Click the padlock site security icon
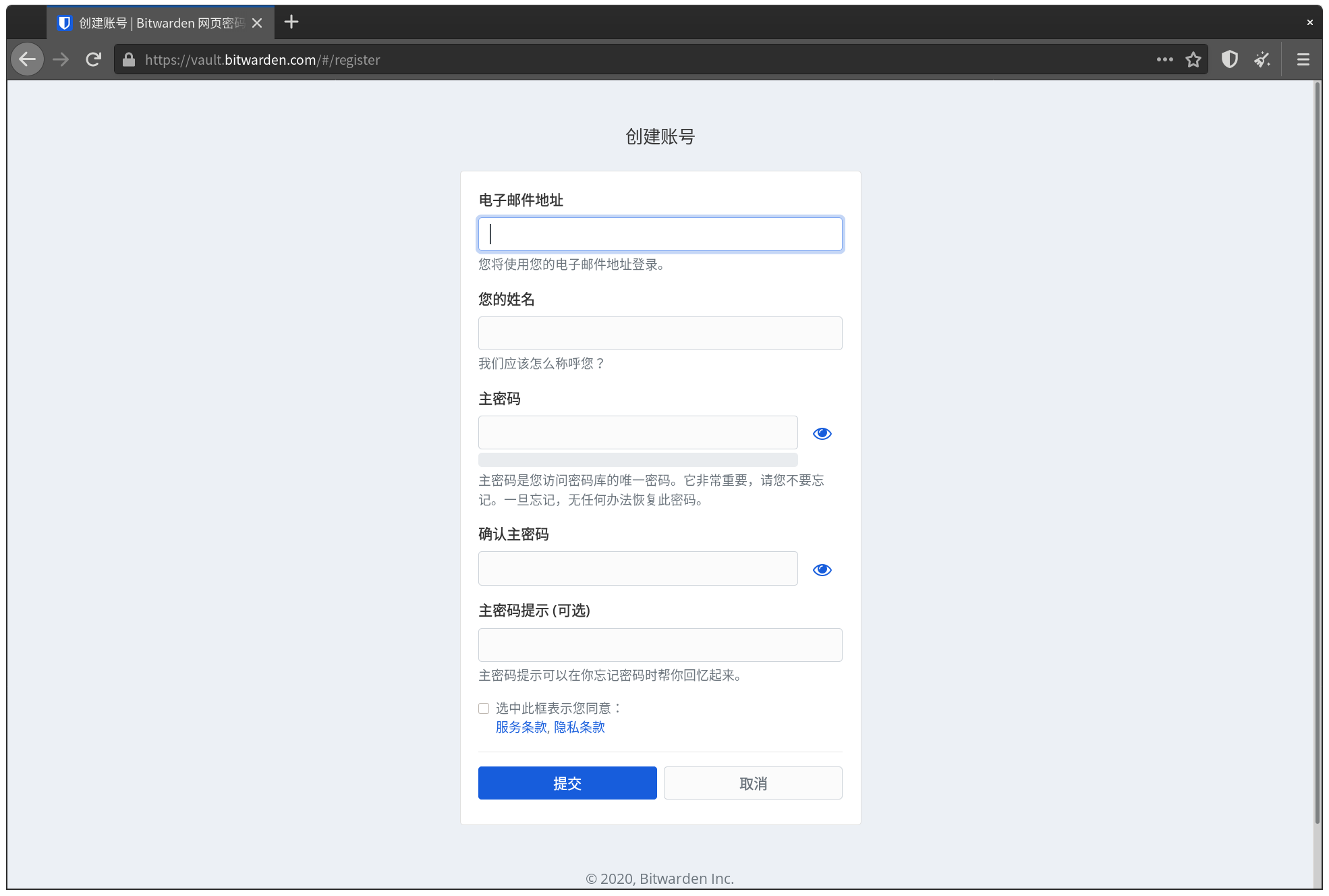The image size is (1329, 896). pos(129,59)
